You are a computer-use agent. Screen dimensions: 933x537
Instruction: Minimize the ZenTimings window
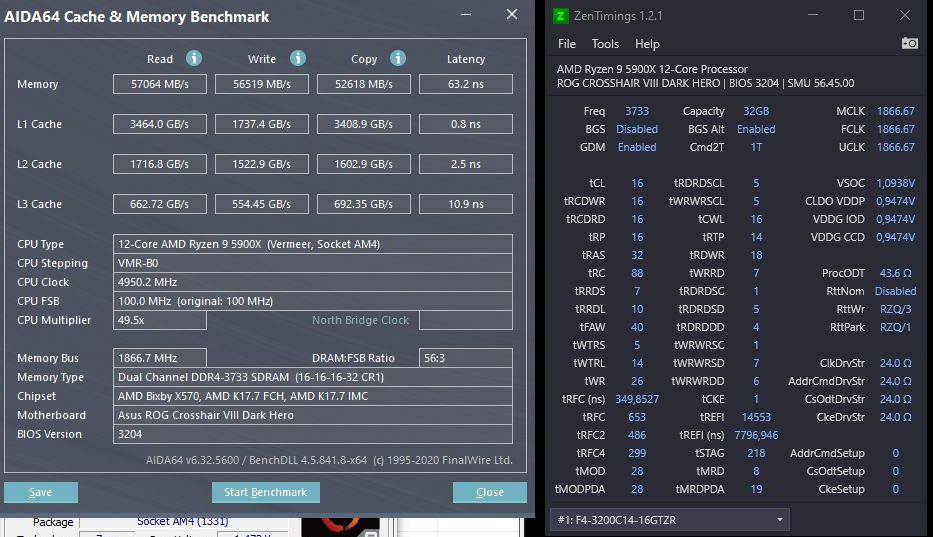[x=813, y=15]
